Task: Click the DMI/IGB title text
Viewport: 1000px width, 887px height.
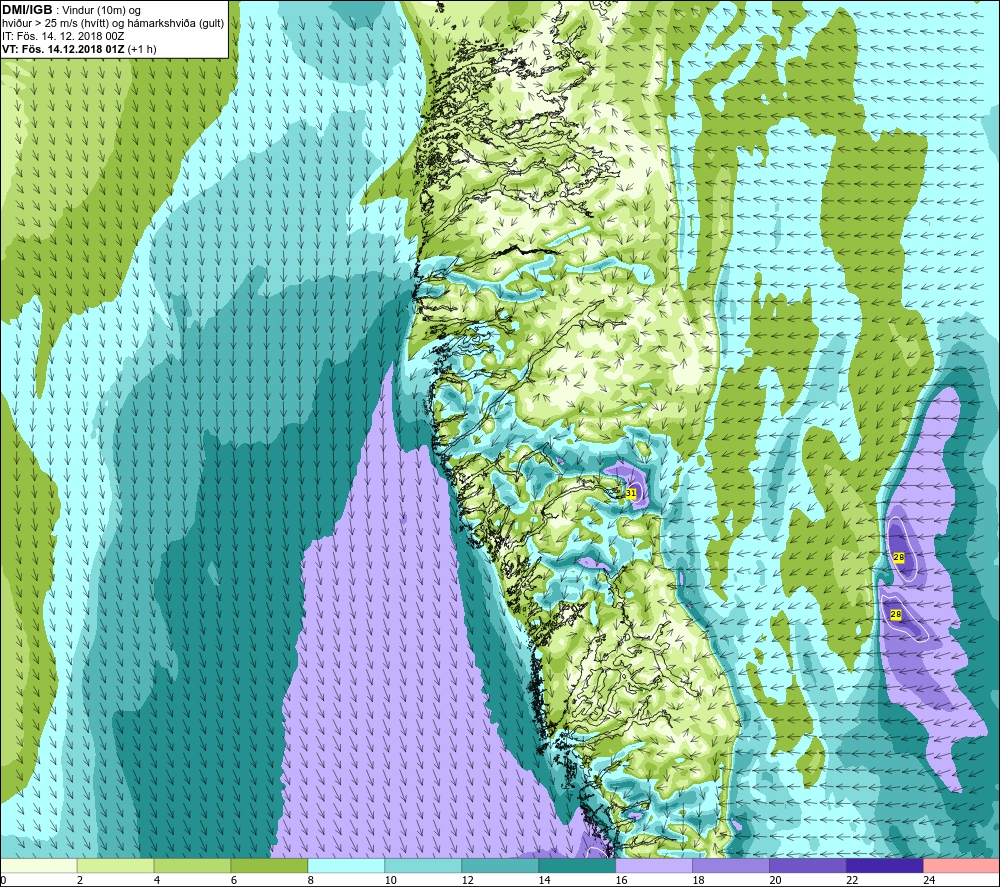Action: click(x=27, y=10)
